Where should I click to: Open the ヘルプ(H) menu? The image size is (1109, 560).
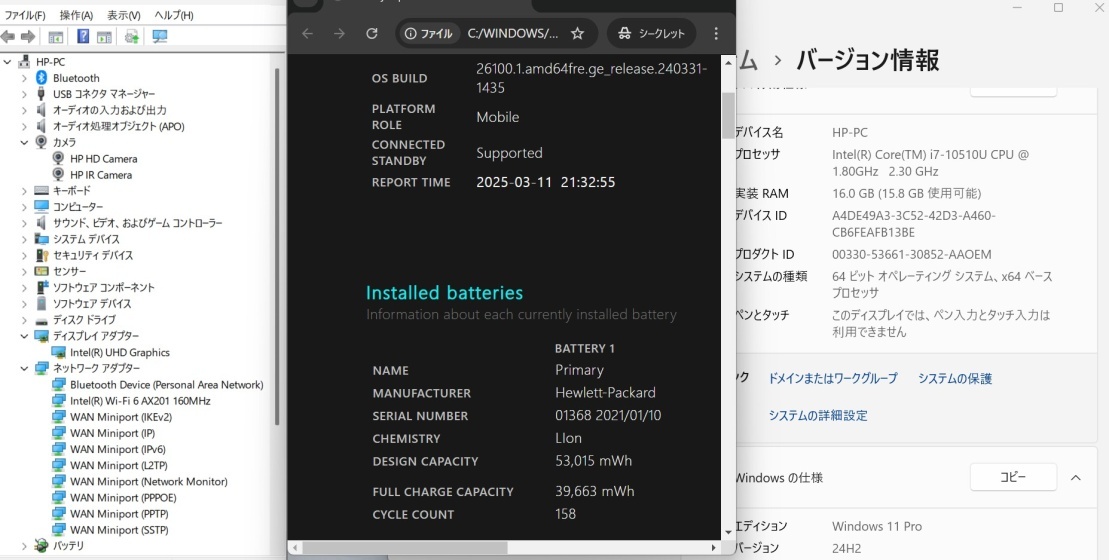click(x=174, y=15)
